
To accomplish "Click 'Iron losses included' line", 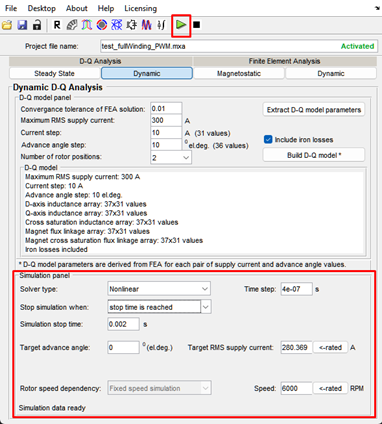I will click(56, 249).
